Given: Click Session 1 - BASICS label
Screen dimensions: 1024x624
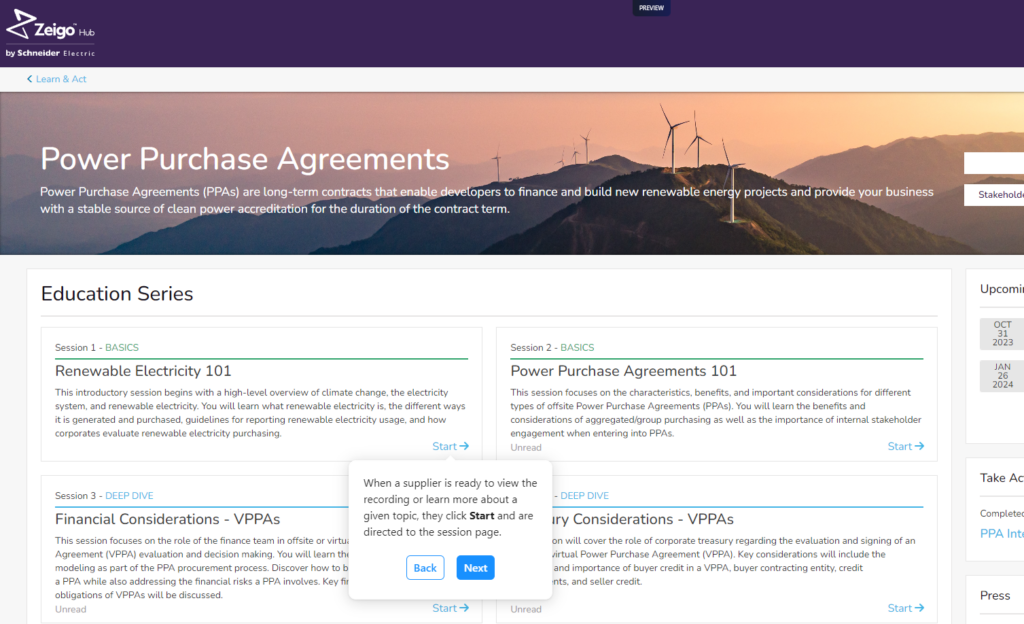Looking at the screenshot, I should pyautogui.click(x=97, y=348).
